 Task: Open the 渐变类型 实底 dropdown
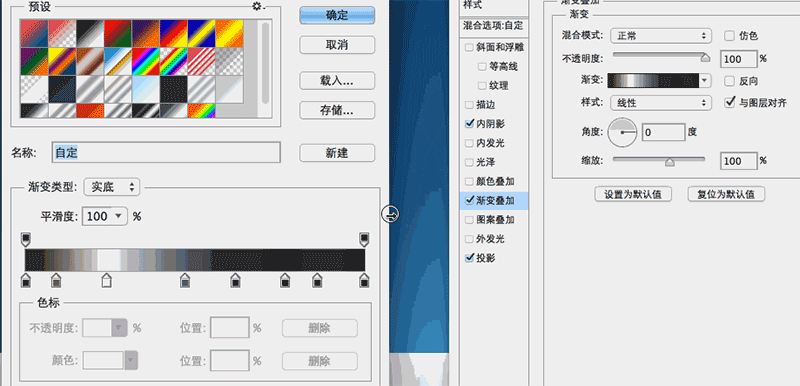click(x=112, y=187)
